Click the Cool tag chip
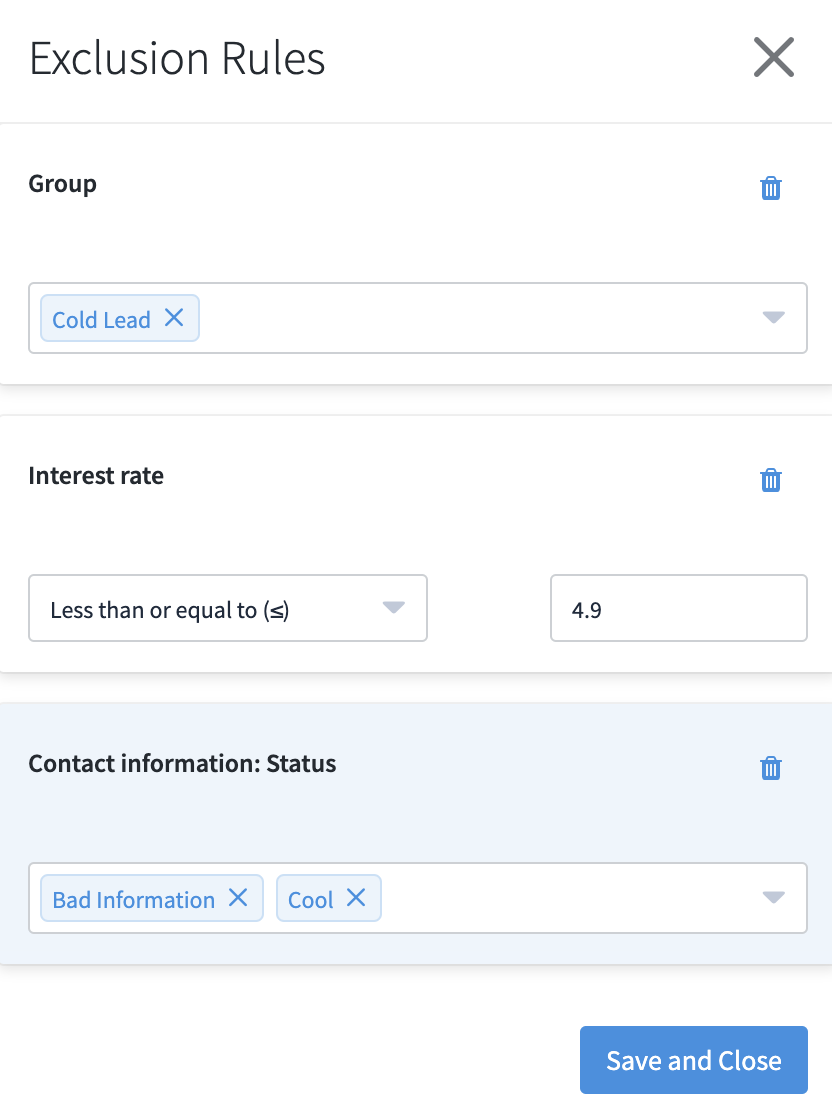Screen dimensions: 832x1102 pyautogui.click(x=310, y=898)
